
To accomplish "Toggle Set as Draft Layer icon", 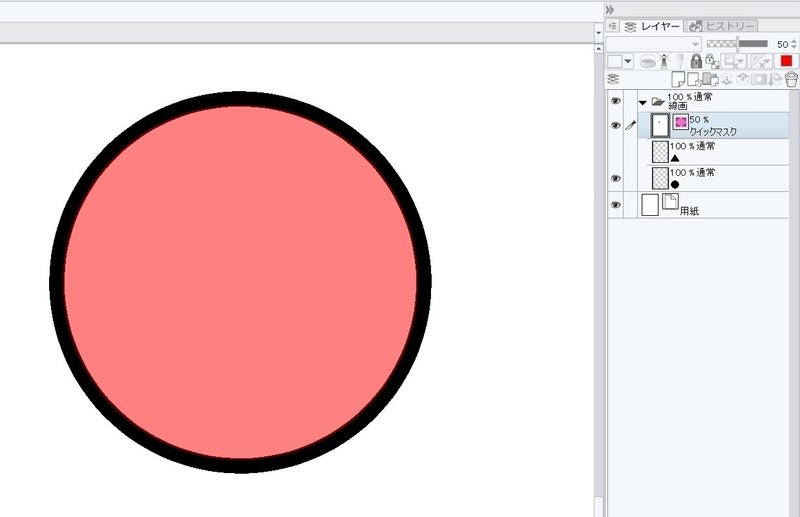I will pos(680,62).
